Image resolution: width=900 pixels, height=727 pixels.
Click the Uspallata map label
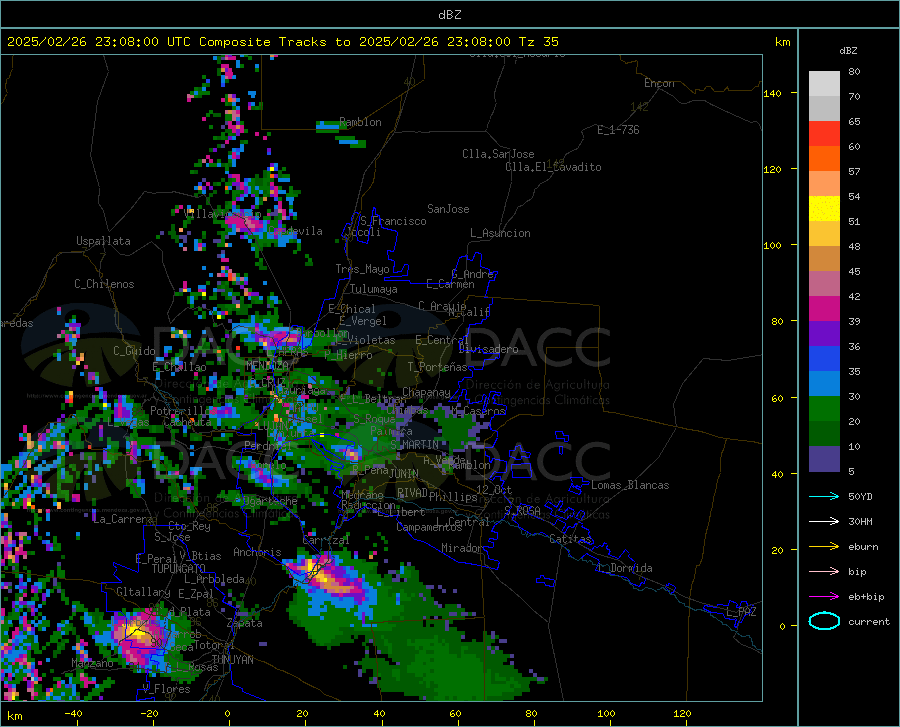click(x=103, y=241)
